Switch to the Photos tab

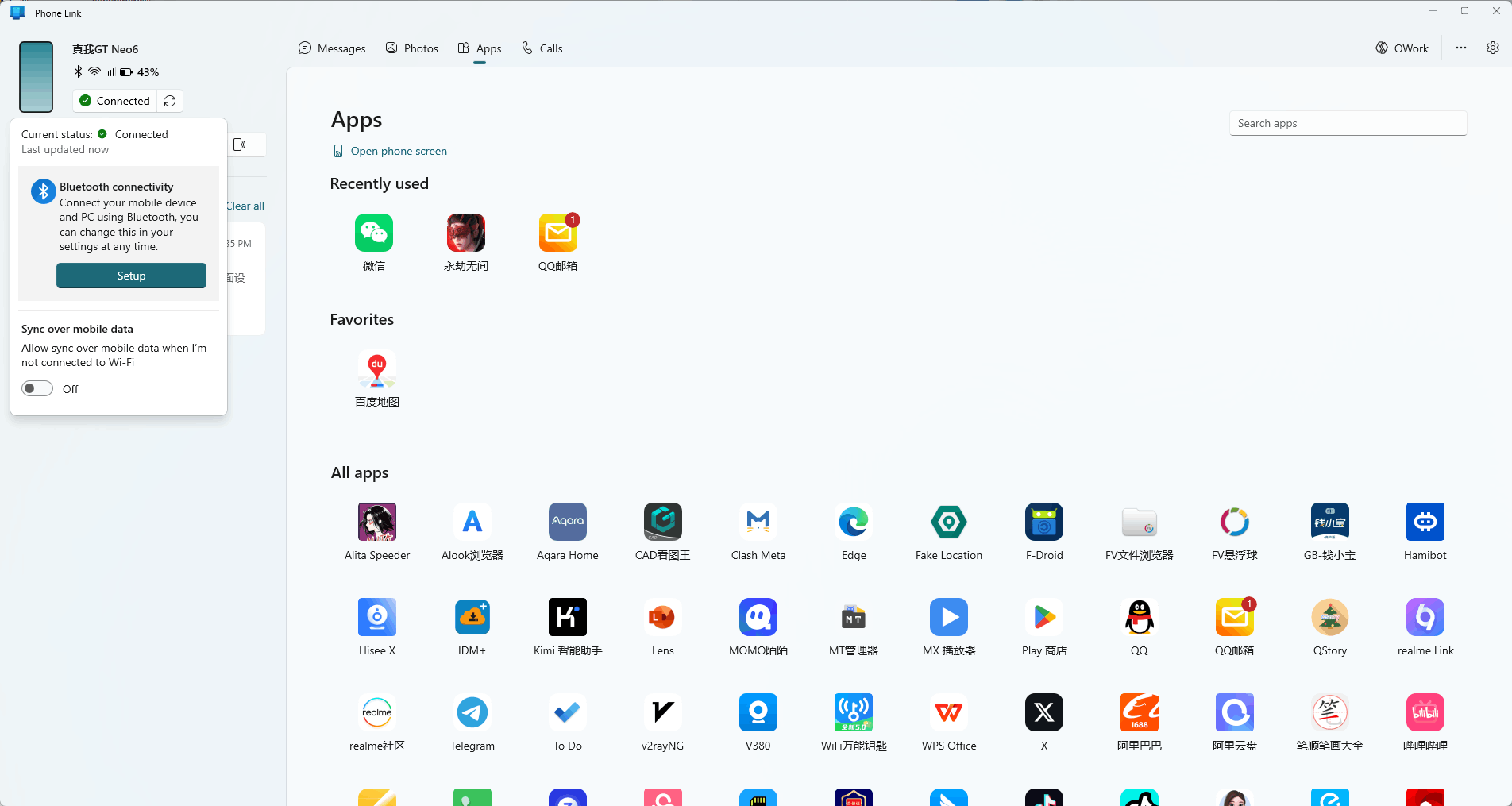pos(411,48)
